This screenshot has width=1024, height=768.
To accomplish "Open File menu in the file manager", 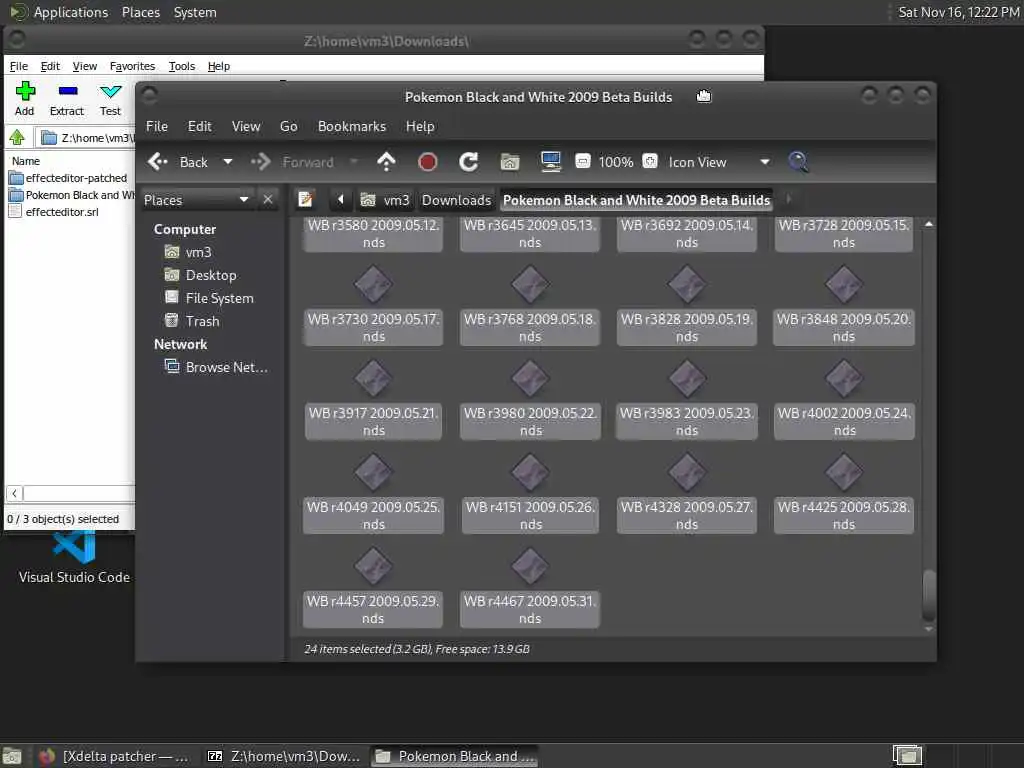I will tap(157, 126).
